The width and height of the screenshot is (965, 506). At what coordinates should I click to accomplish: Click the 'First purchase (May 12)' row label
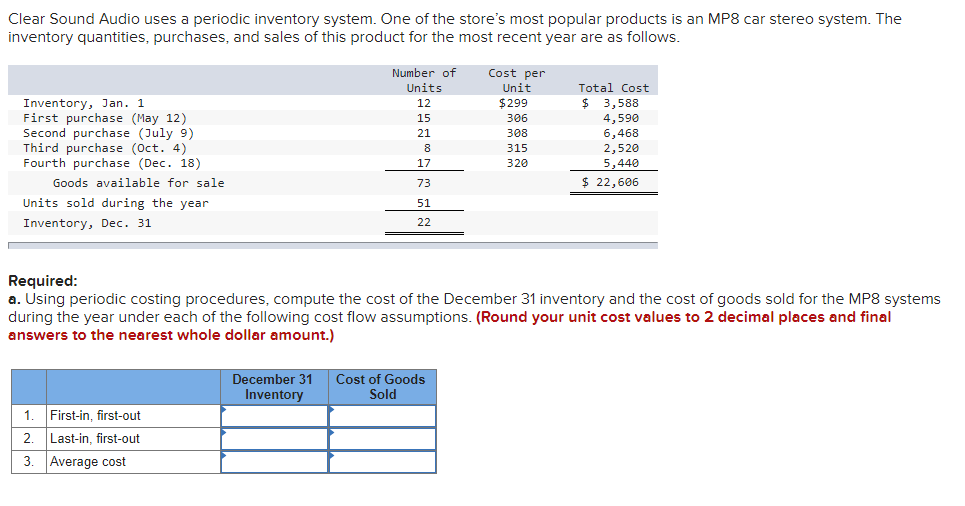(x=105, y=118)
